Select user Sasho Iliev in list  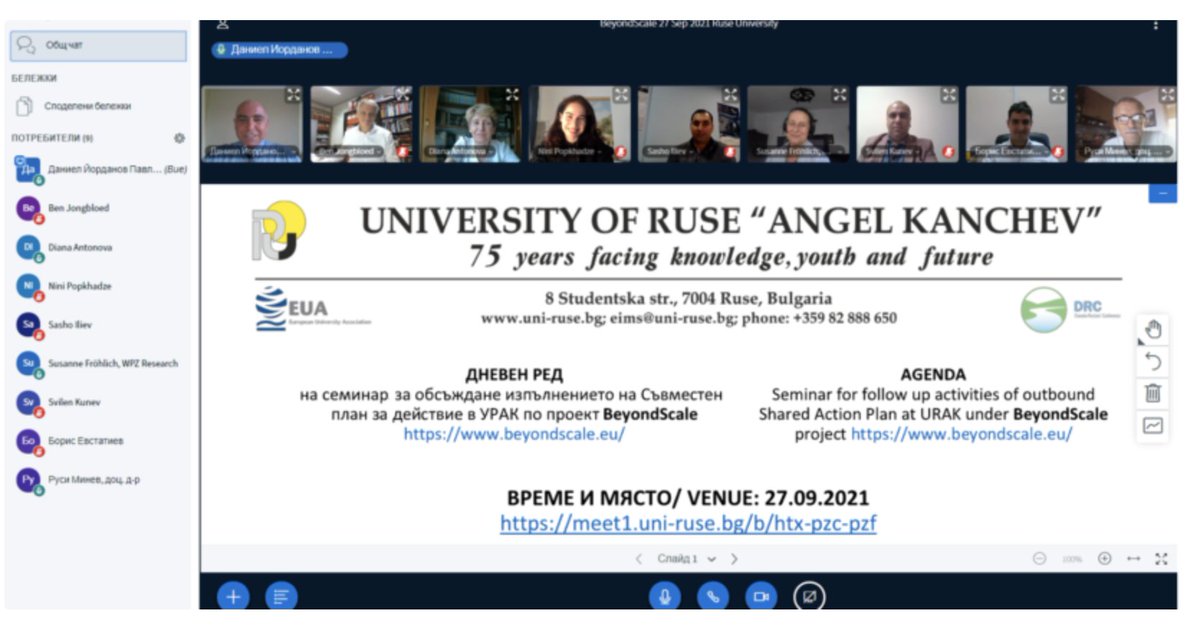click(98, 325)
